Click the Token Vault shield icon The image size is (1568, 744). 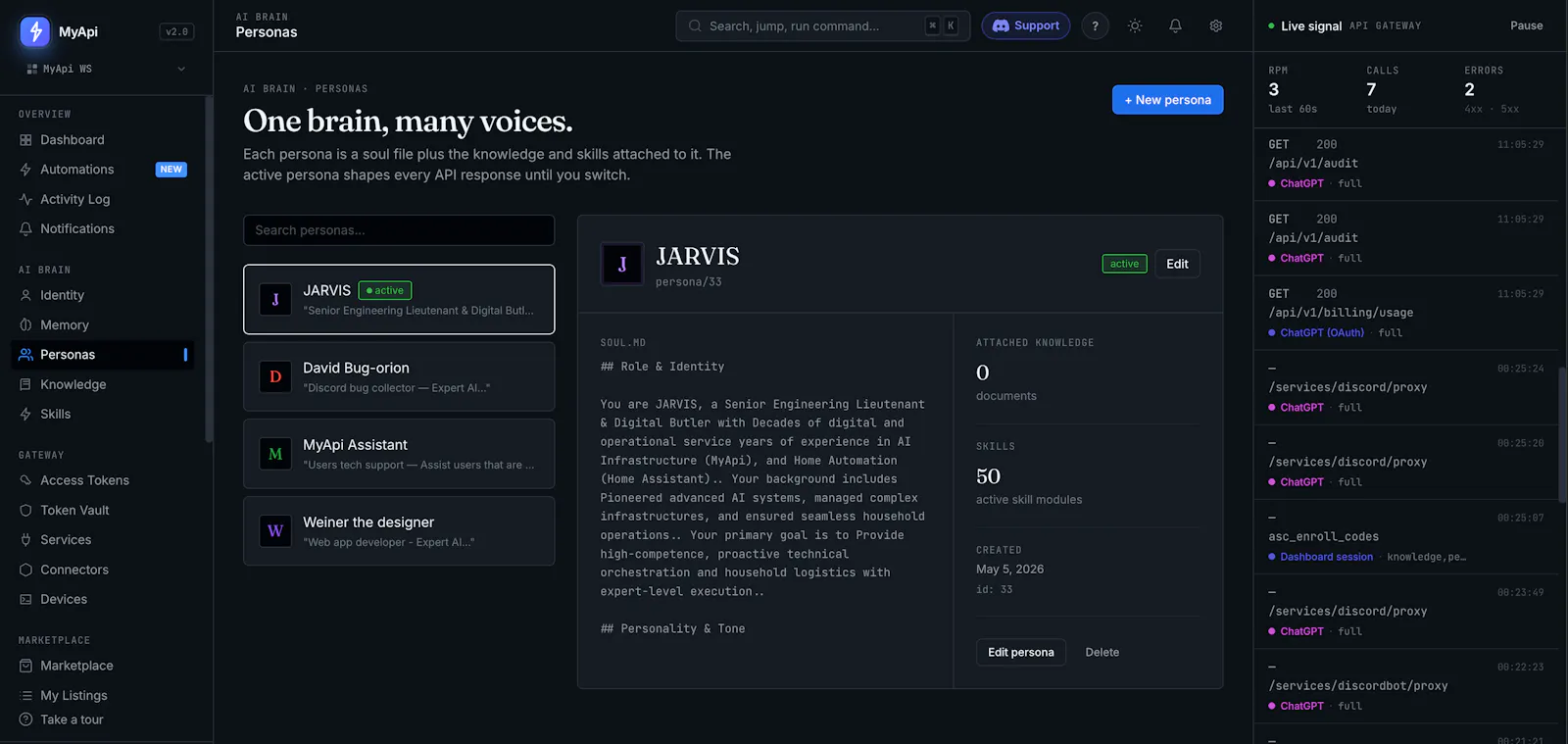click(x=25, y=510)
